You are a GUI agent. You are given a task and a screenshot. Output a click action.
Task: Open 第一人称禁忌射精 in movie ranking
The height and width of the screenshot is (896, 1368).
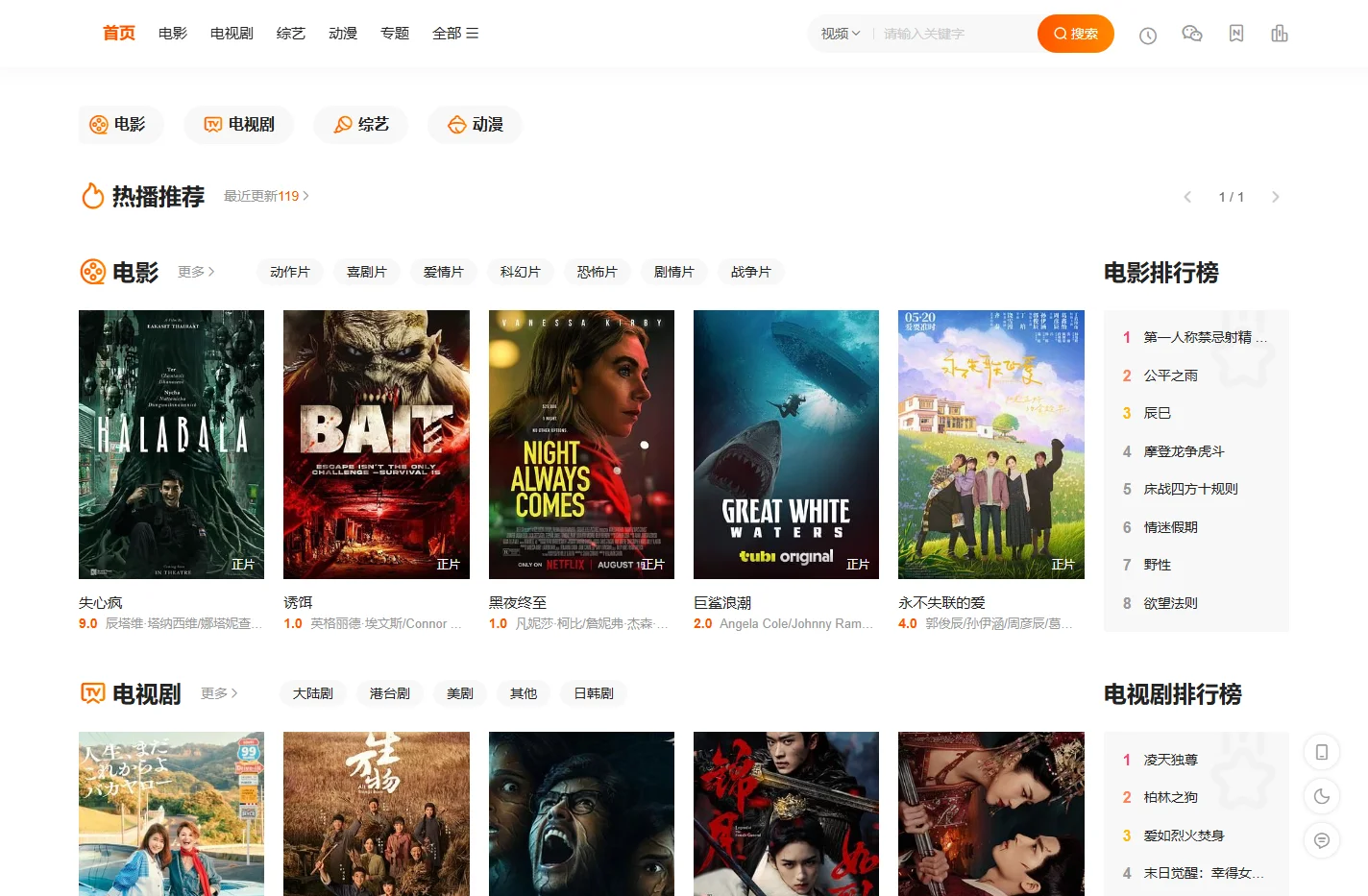tap(1205, 337)
